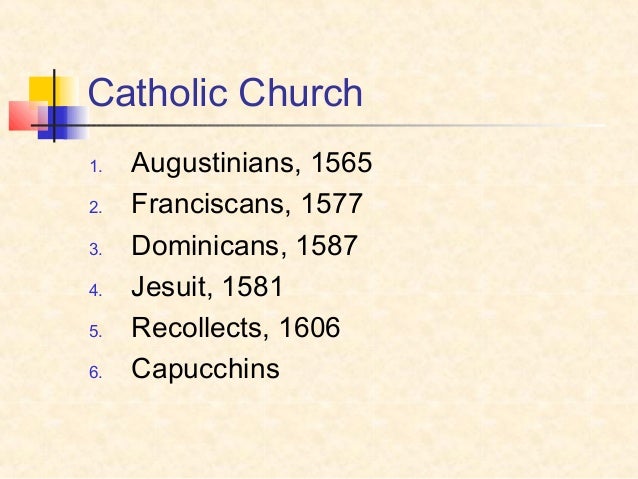
Task: Click the year 1565 text
Action: [x=342, y=162]
